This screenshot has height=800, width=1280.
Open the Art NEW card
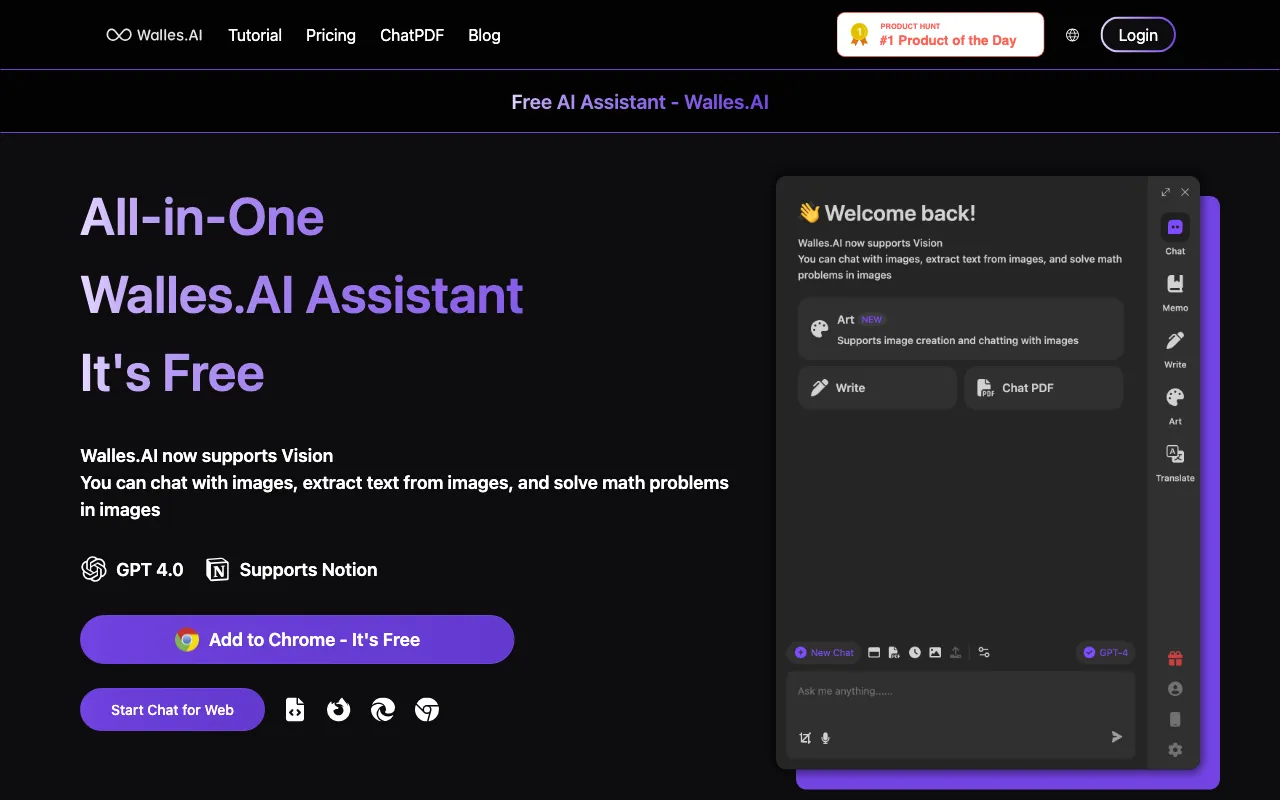pyautogui.click(x=961, y=329)
